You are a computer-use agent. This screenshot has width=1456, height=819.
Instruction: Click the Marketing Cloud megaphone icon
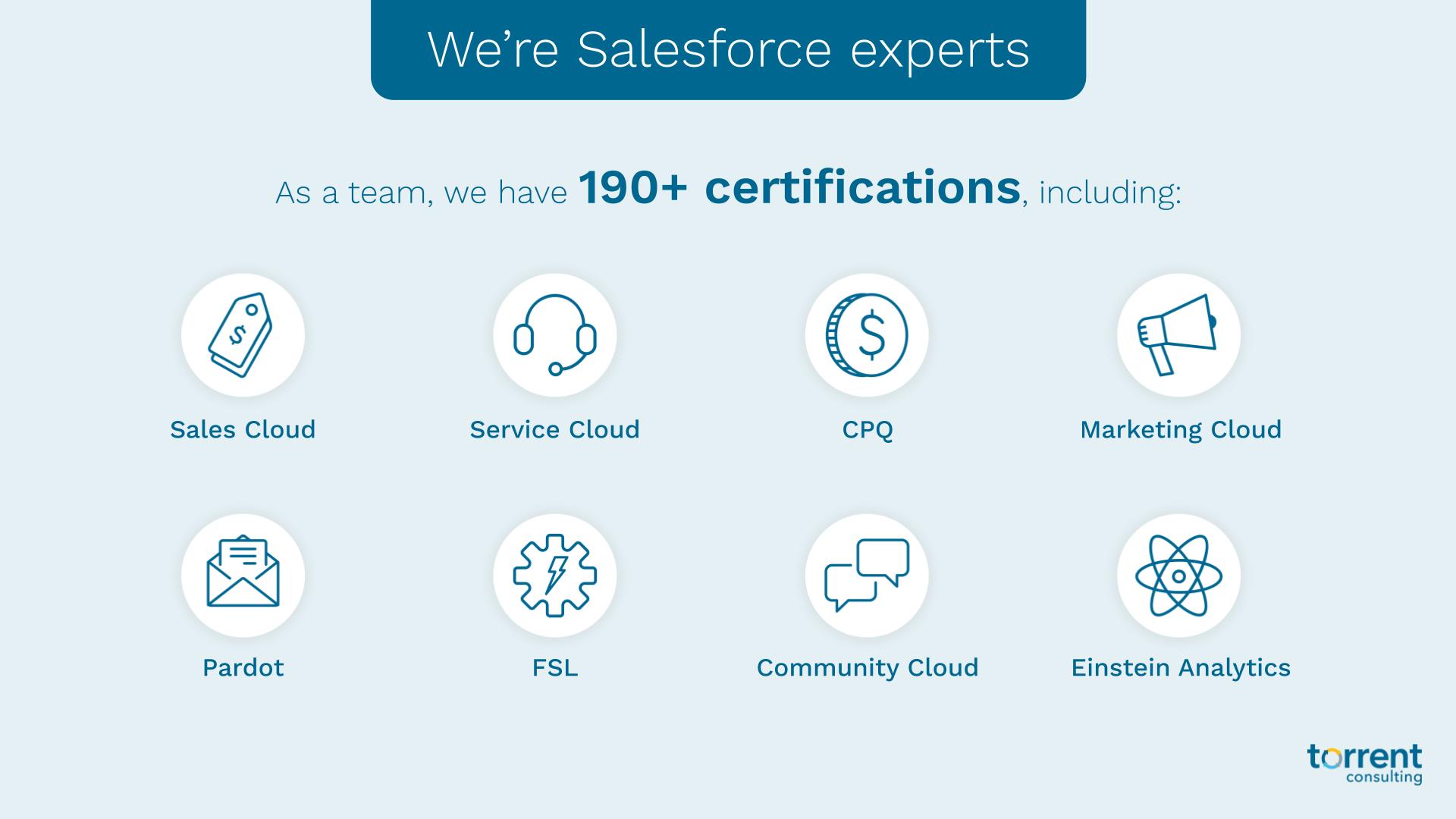point(1178,335)
